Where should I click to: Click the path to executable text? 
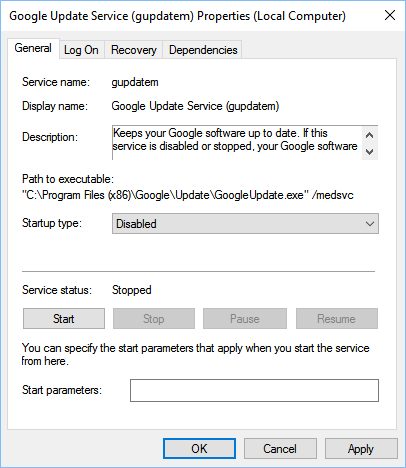point(188,195)
